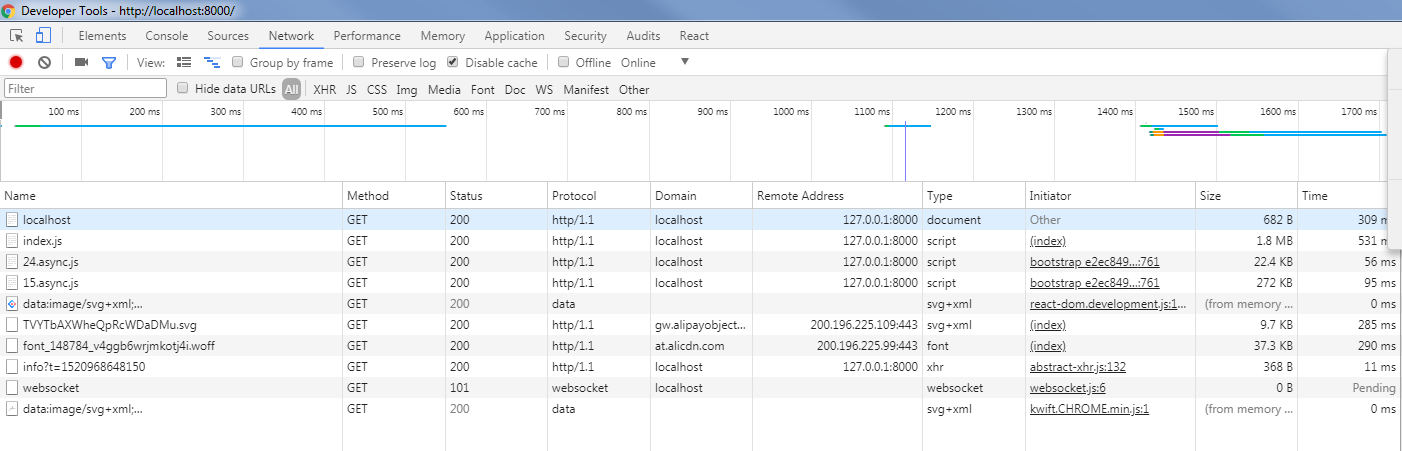The image size is (1402, 451).
Task: Clear the network log icon
Action: click(x=44, y=62)
